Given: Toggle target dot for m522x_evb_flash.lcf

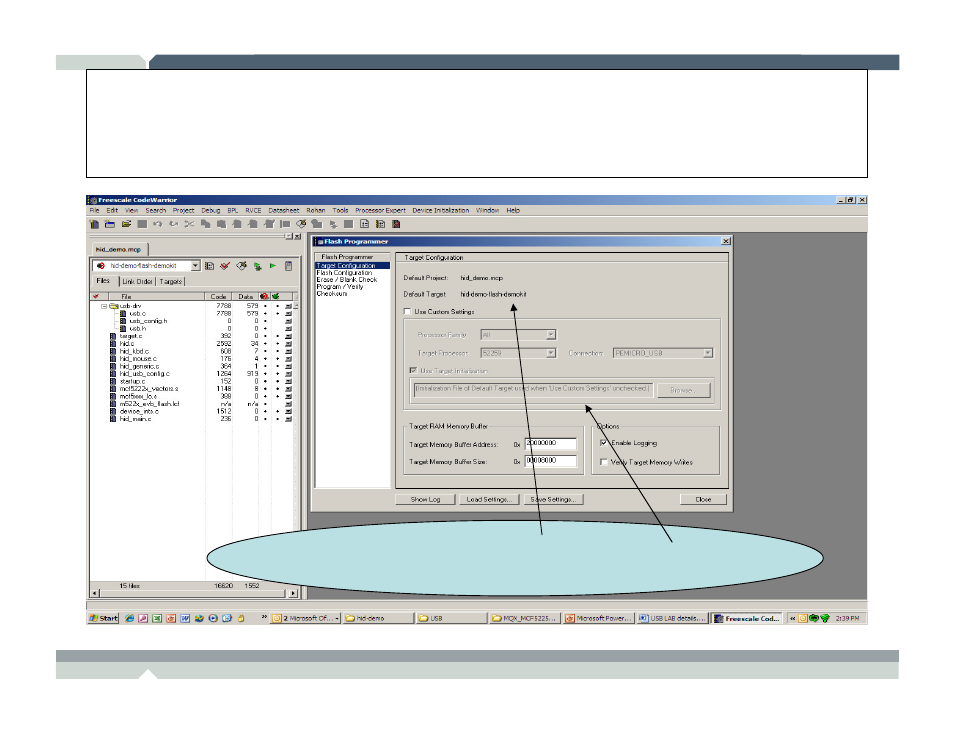Looking at the screenshot, I should [x=265, y=403].
